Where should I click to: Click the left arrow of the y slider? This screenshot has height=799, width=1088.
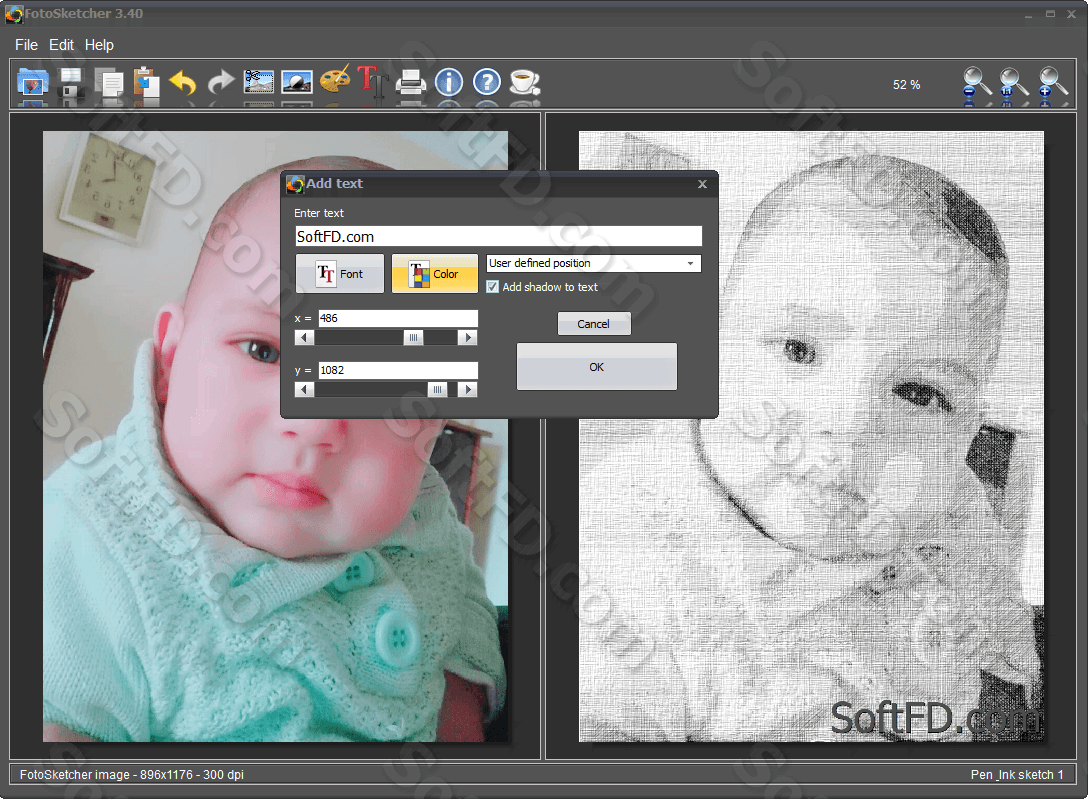pyautogui.click(x=304, y=390)
